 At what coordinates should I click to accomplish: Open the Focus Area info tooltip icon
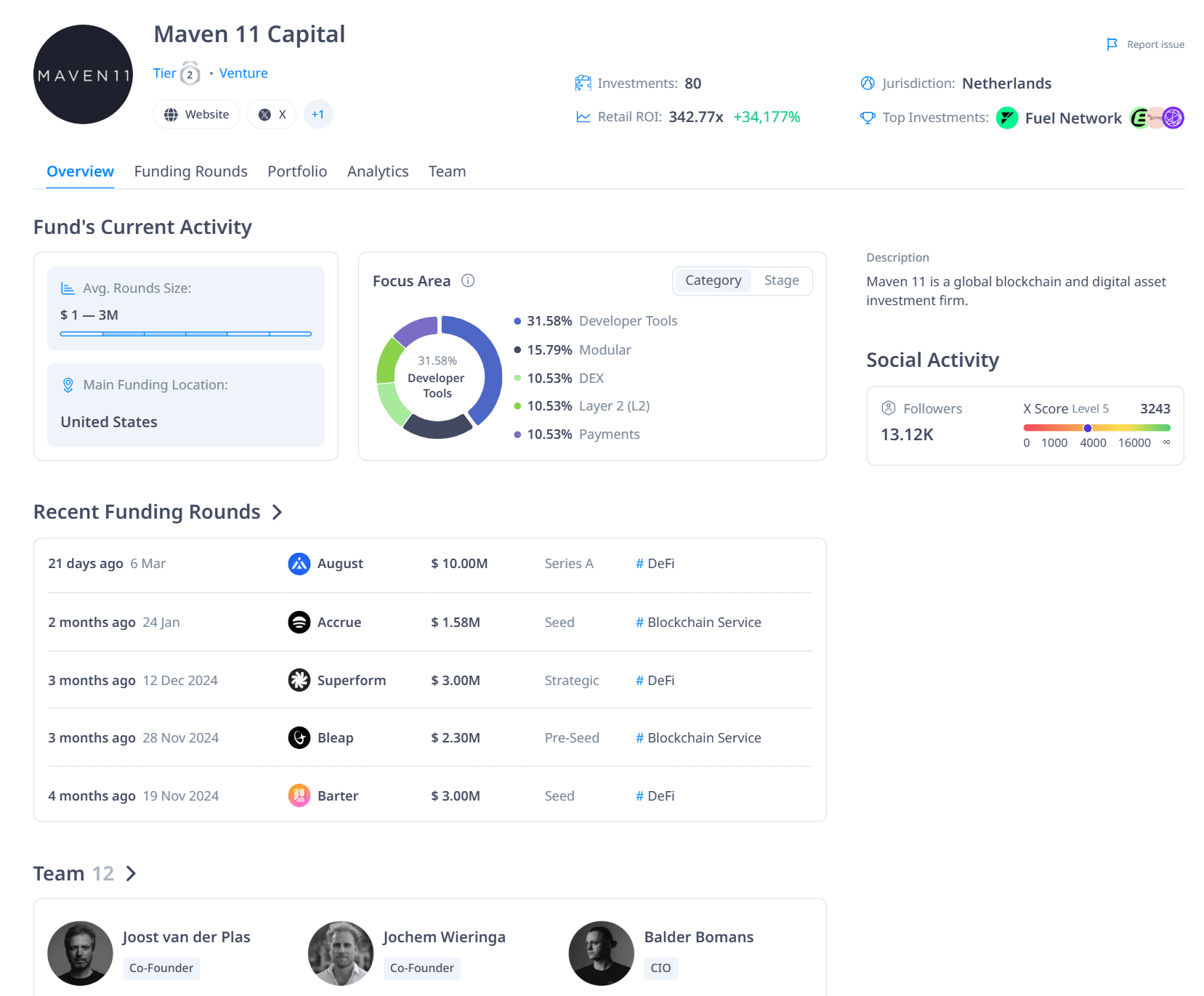(x=469, y=280)
